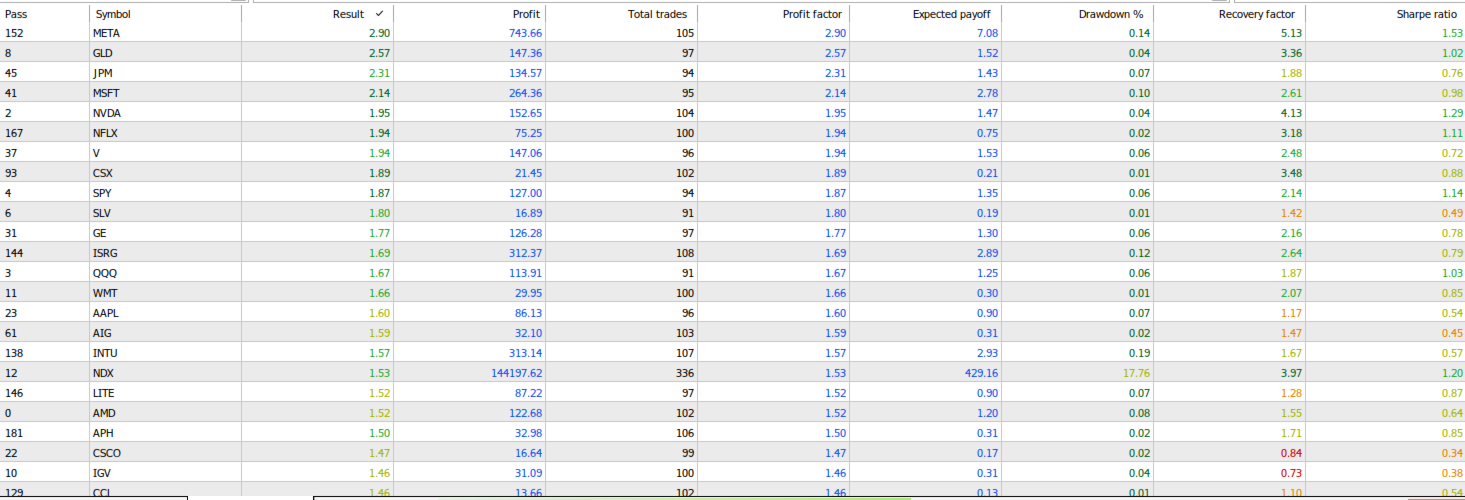Click Sharpe ratio value 1.53
Viewport: 1465px width, 500px height.
(1452, 33)
